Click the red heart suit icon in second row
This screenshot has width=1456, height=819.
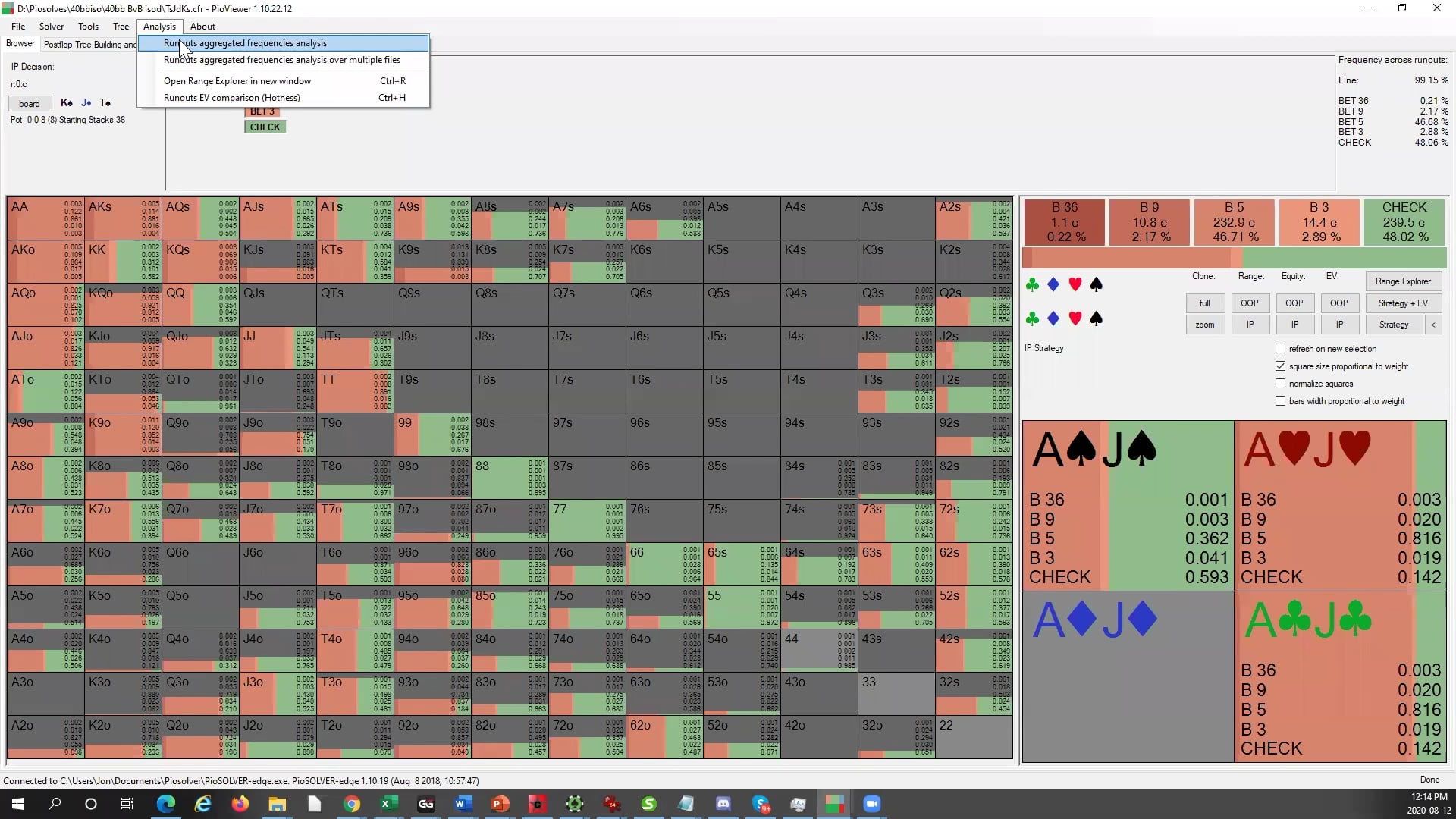(1075, 318)
